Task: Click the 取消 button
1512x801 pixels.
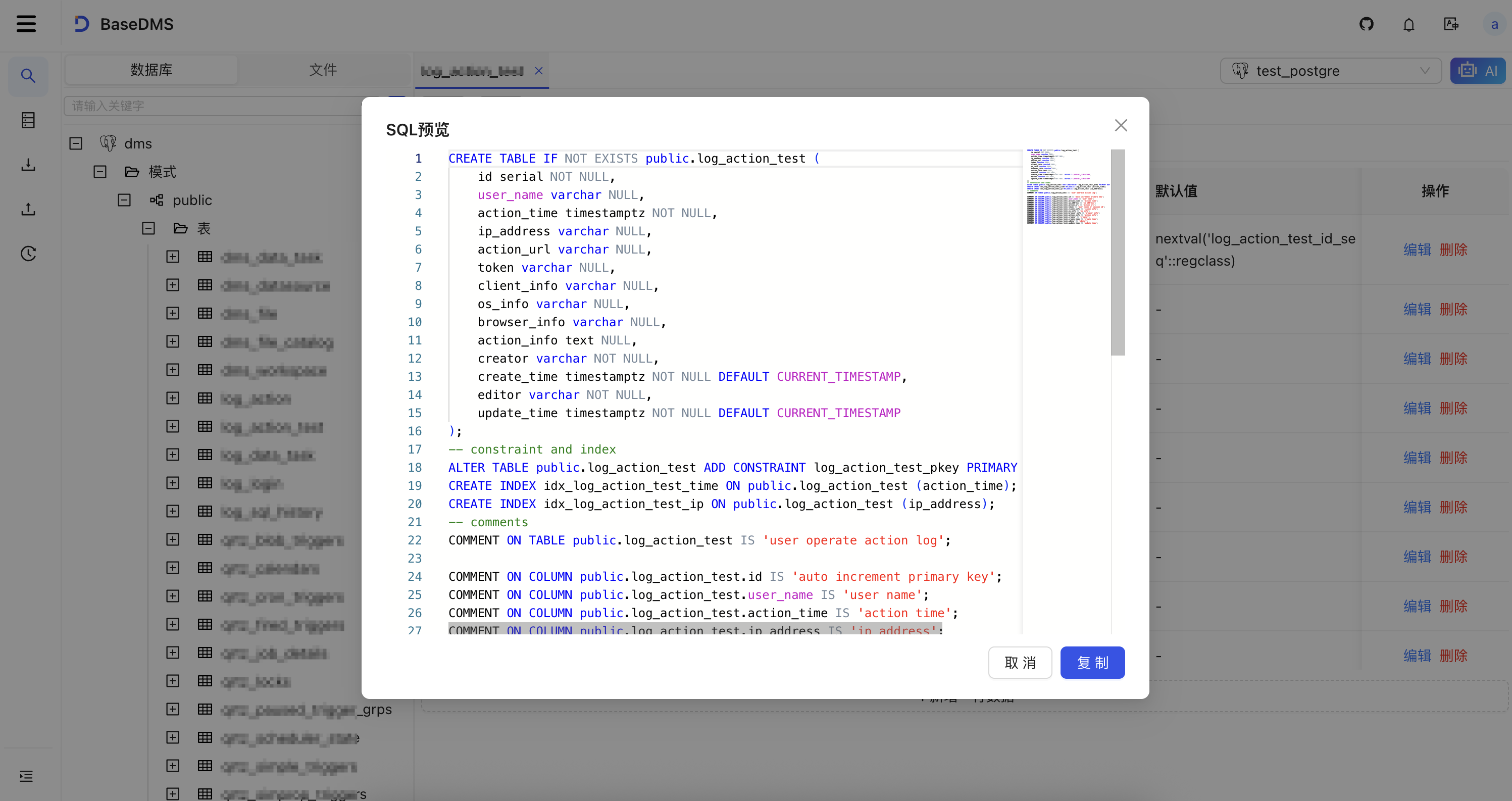Action: click(1020, 663)
